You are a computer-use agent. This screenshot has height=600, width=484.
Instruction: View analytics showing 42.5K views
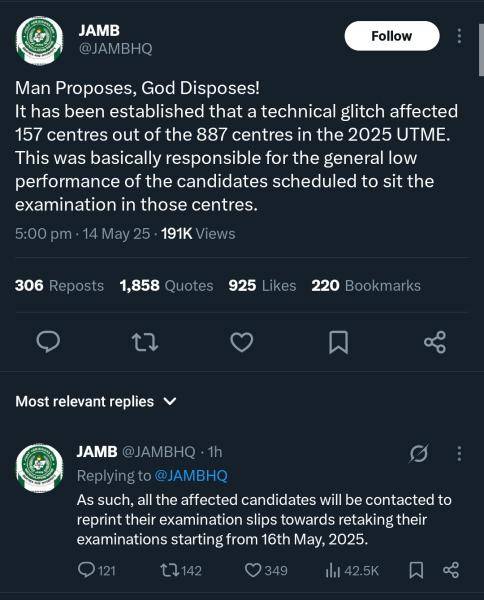pyautogui.click(x=352, y=571)
